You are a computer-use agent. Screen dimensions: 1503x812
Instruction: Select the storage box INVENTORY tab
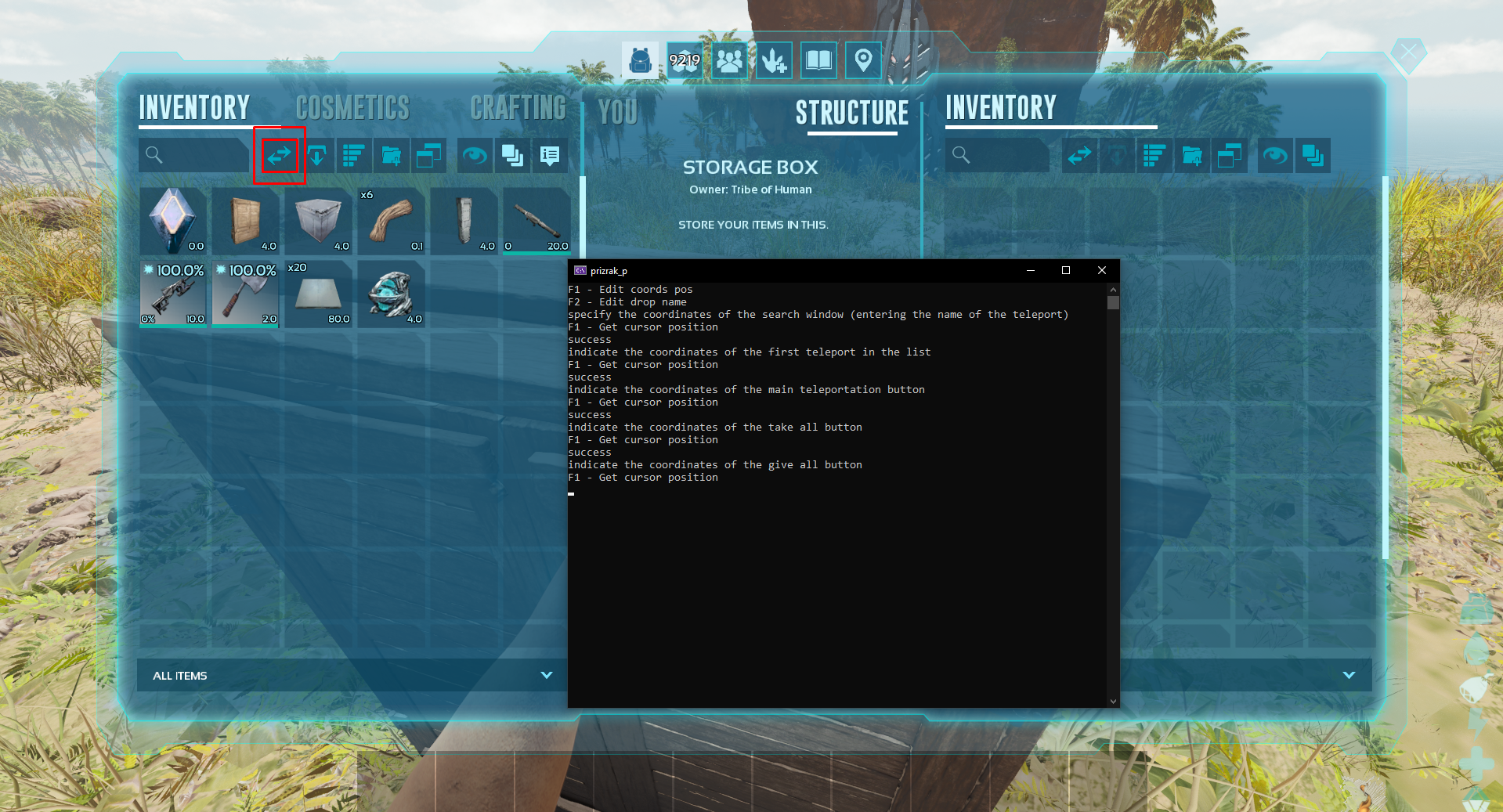(1001, 107)
